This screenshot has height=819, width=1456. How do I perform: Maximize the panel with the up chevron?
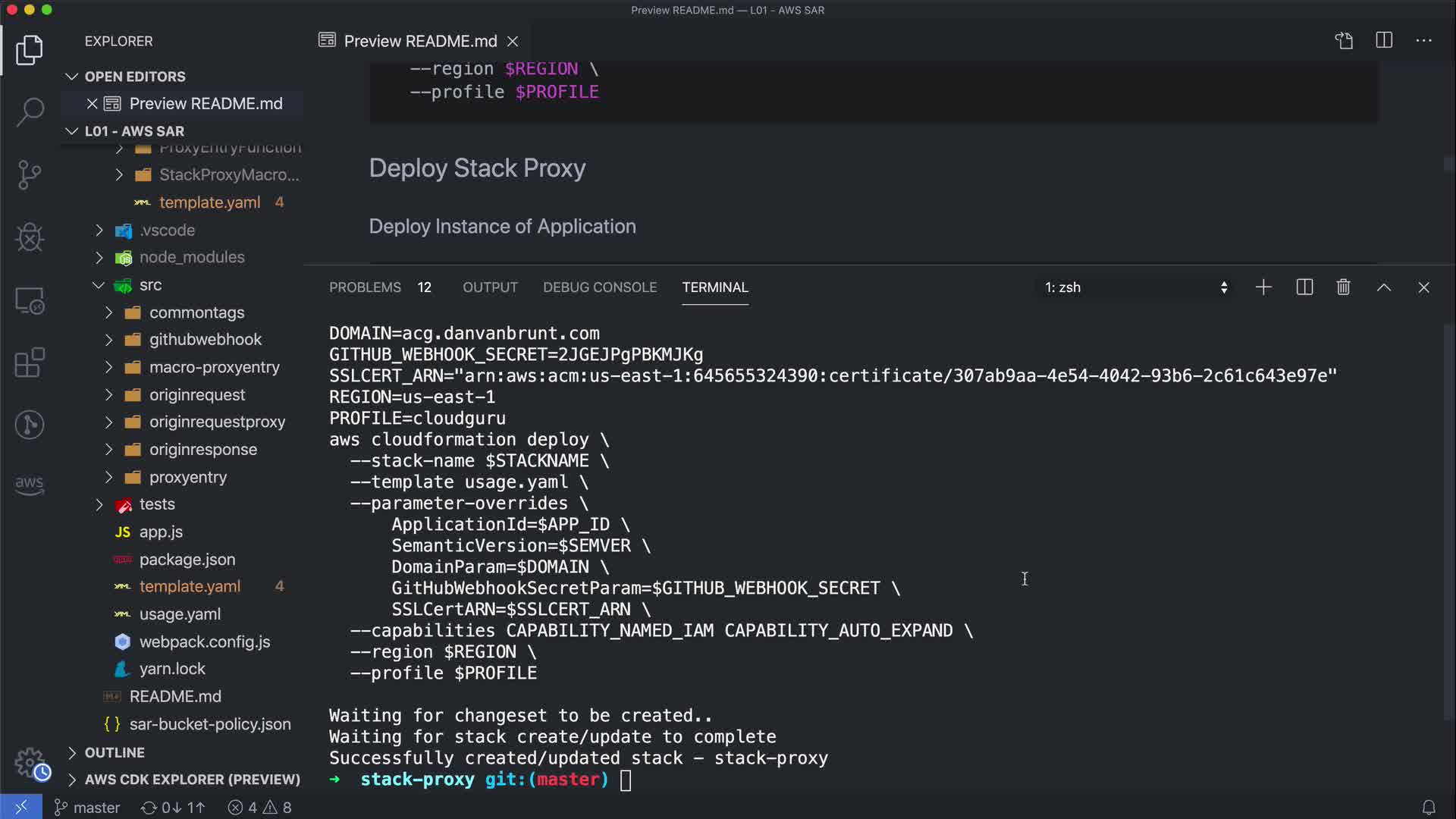coord(1384,287)
